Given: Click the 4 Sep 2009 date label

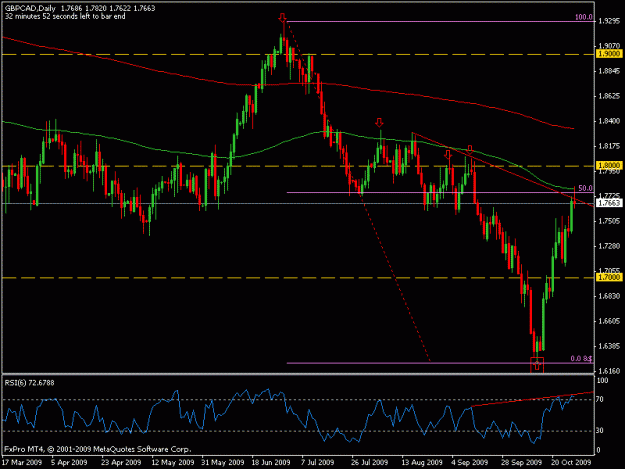Looking at the screenshot, I should [470, 462].
